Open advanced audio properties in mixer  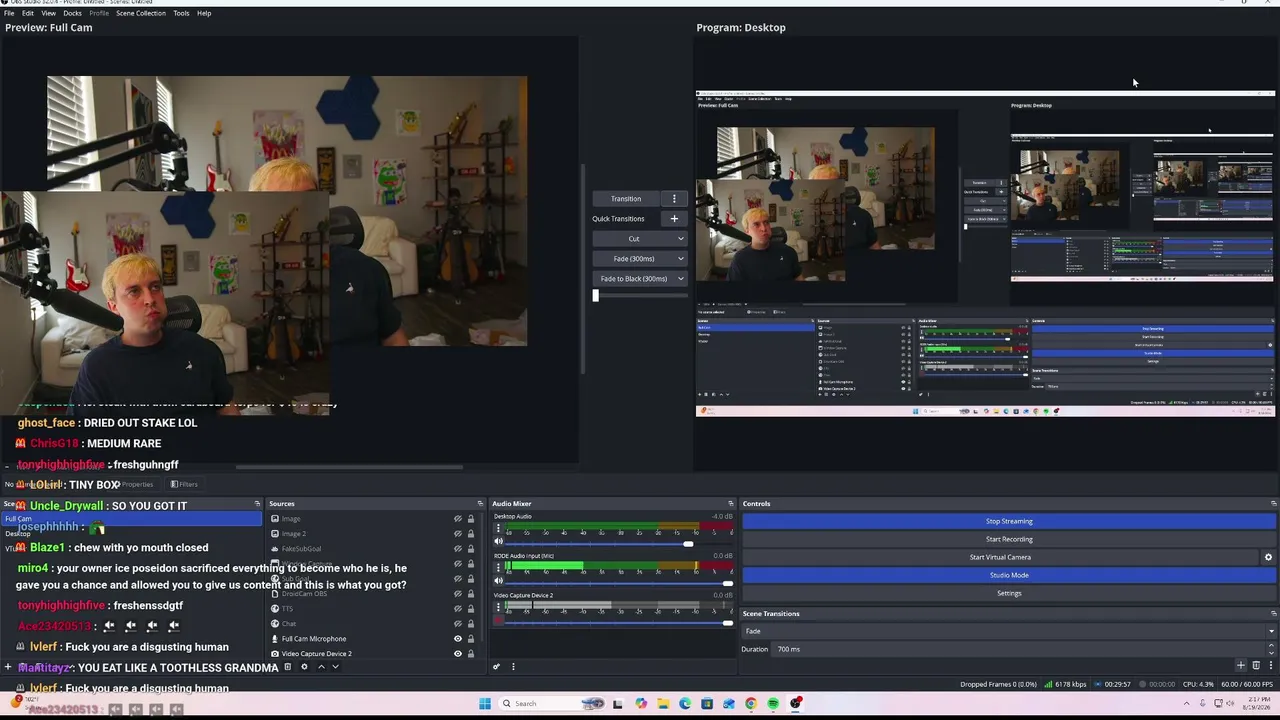pos(496,667)
